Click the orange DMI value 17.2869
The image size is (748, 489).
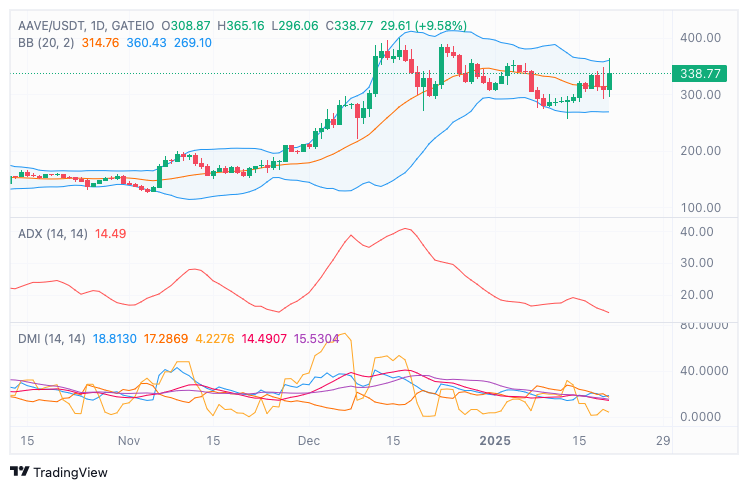pos(167,339)
